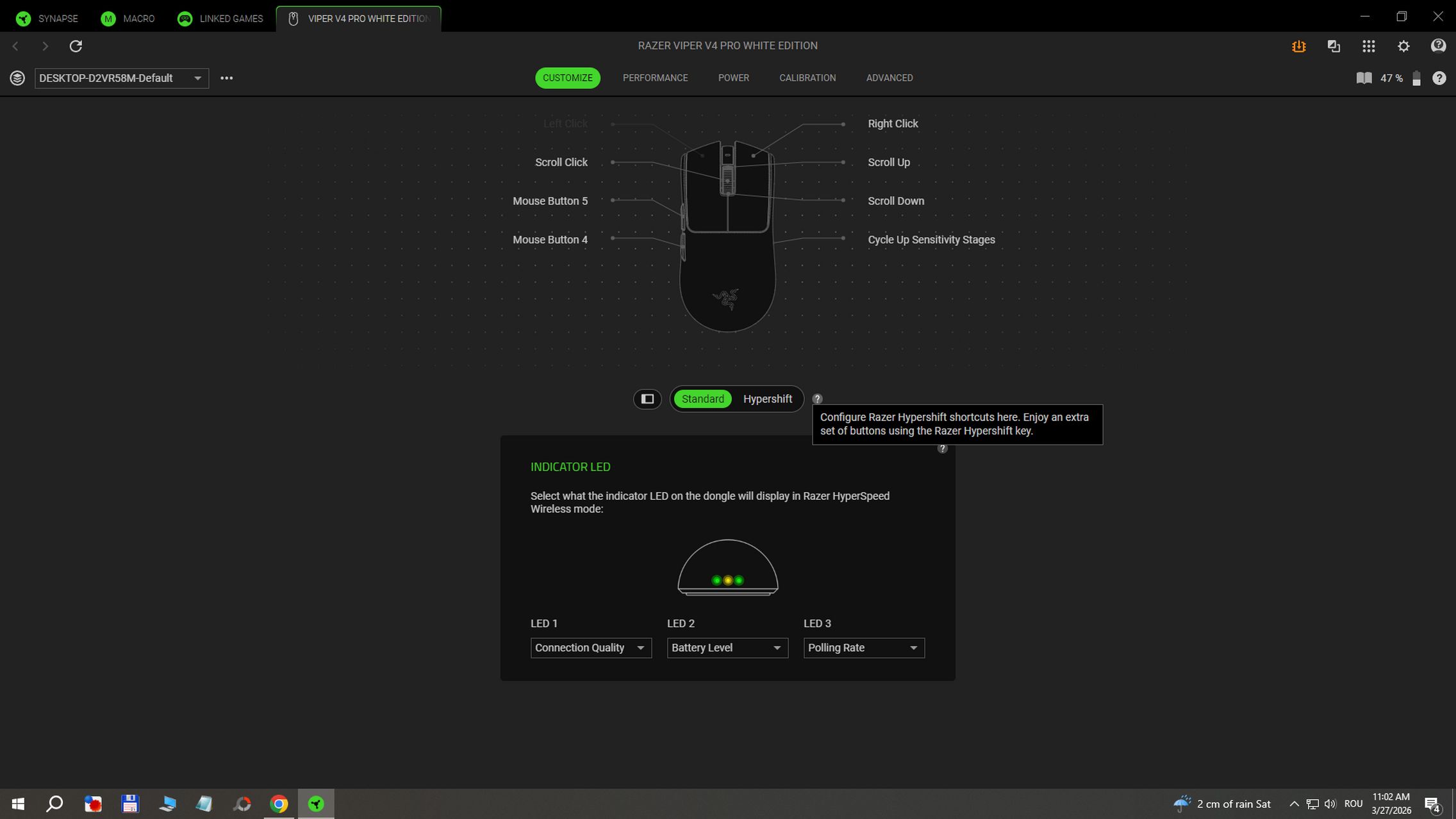Open the LED 3 Polling Rate dropdown

point(863,648)
